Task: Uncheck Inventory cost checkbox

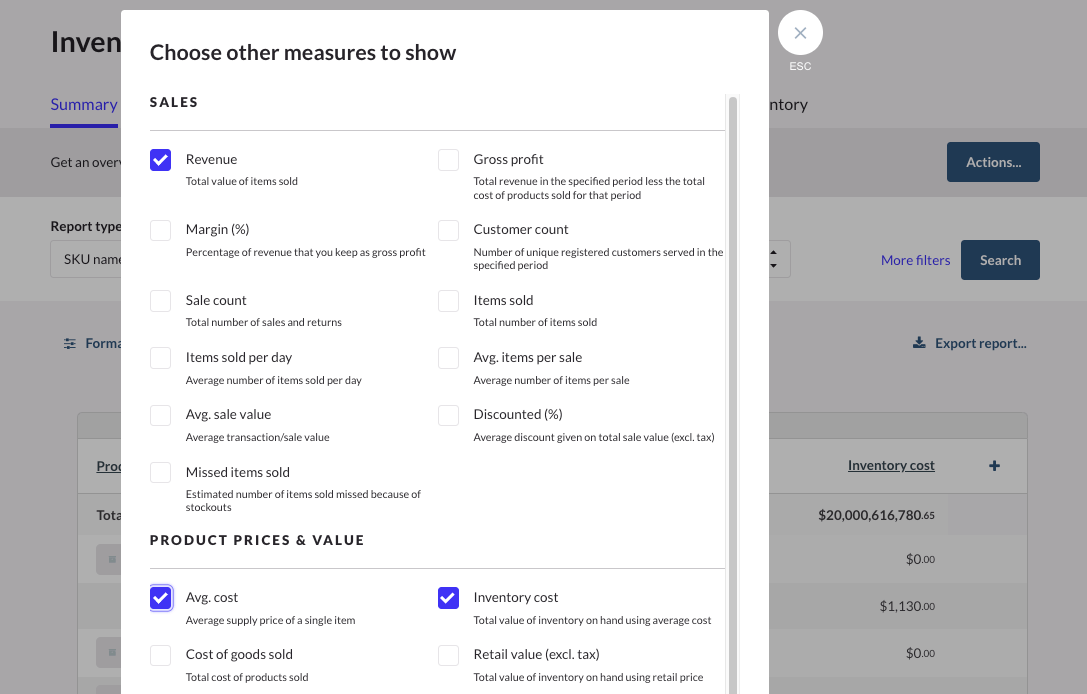Action: point(449,598)
